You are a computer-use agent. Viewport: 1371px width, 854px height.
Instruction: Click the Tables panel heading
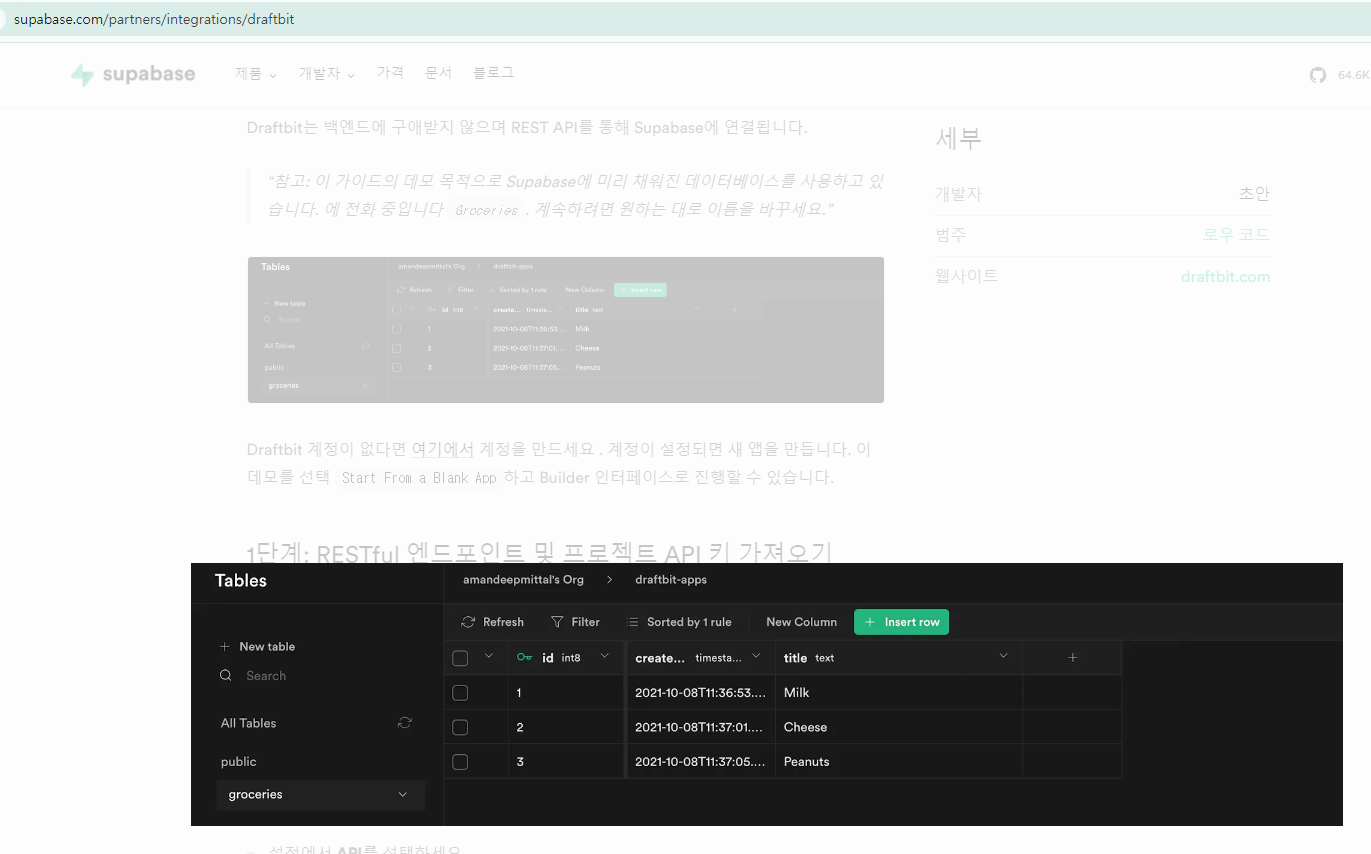(x=241, y=581)
